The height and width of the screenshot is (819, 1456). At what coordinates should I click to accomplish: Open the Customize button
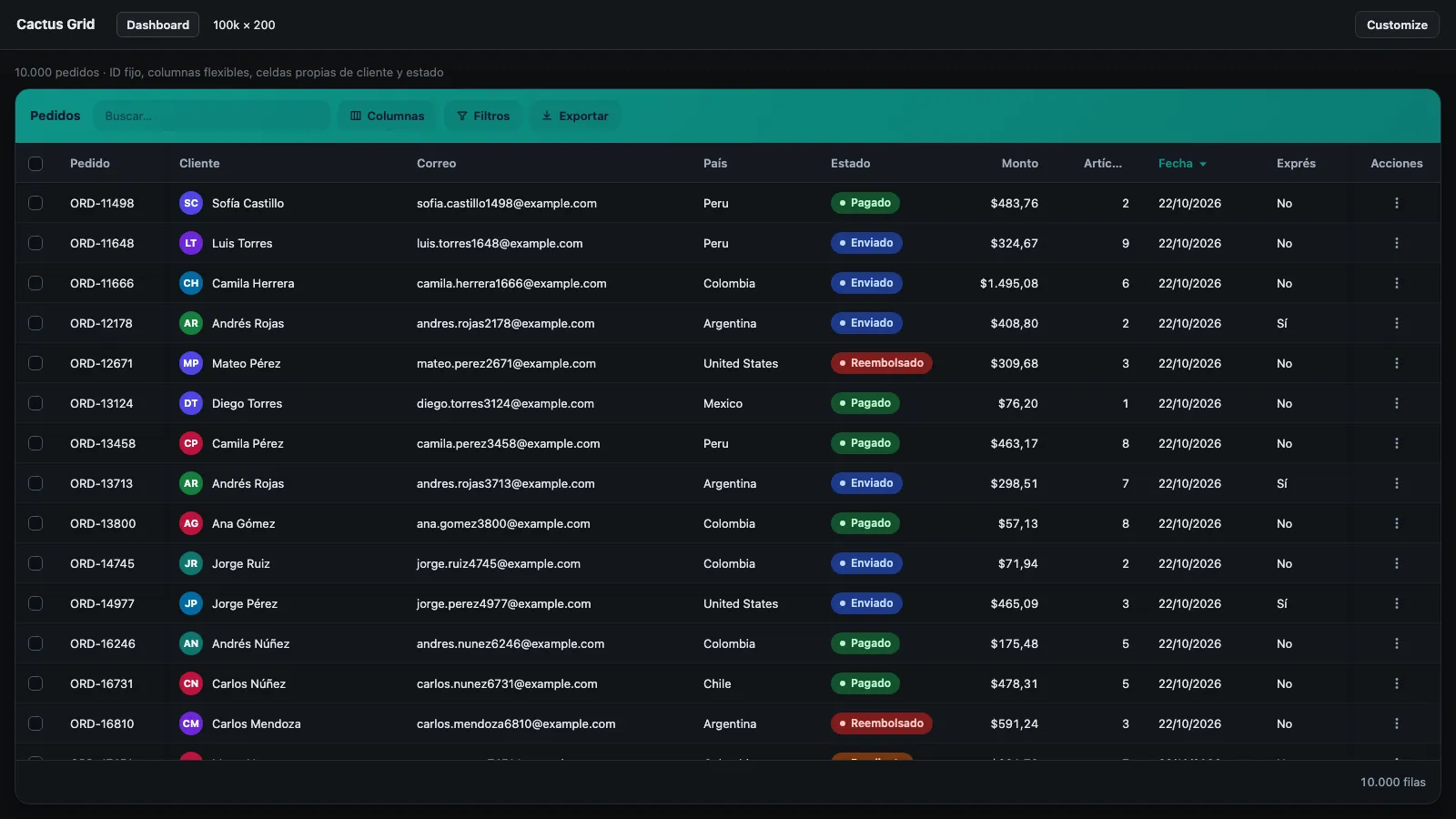(1397, 25)
